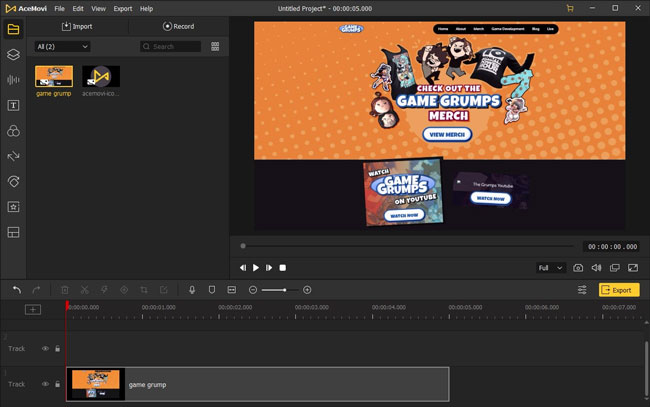Open the layers/stock panel in sidebar
This screenshot has height=407, width=650.
pyautogui.click(x=13, y=54)
